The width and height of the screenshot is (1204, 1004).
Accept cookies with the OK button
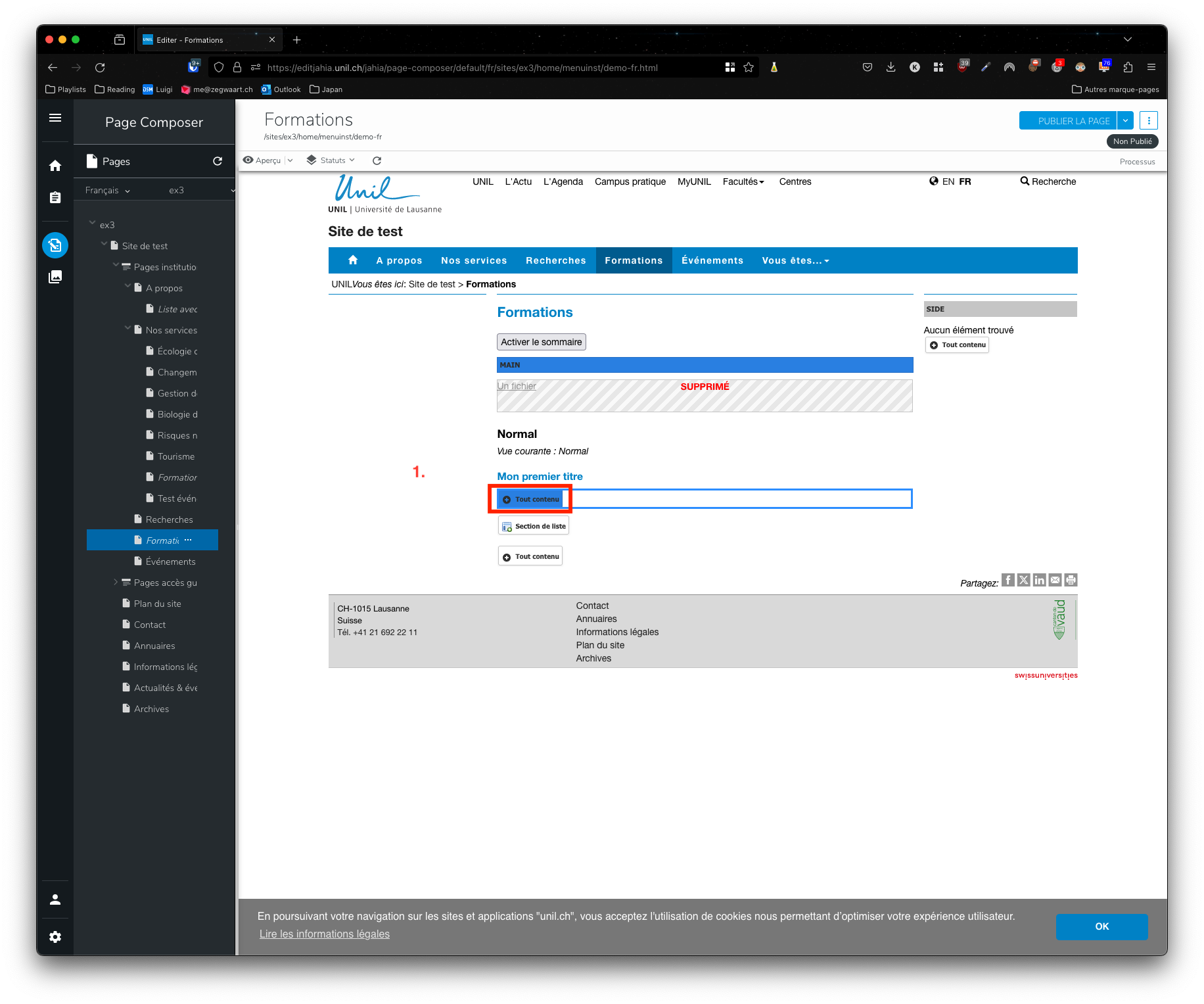click(1101, 926)
